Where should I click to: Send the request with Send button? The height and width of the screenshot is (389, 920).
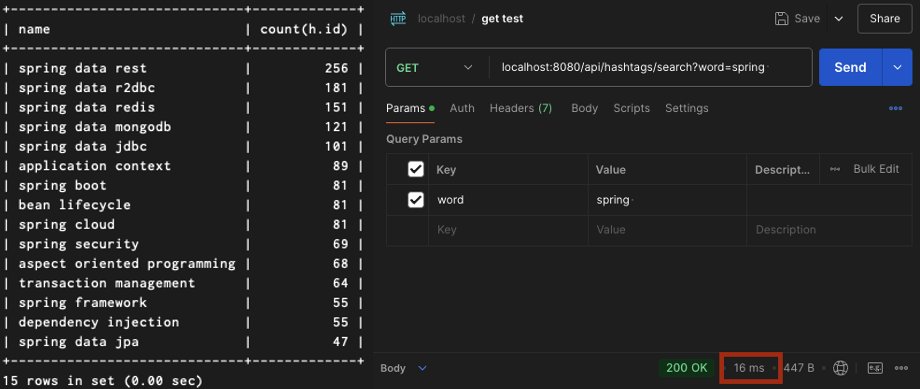(850, 67)
